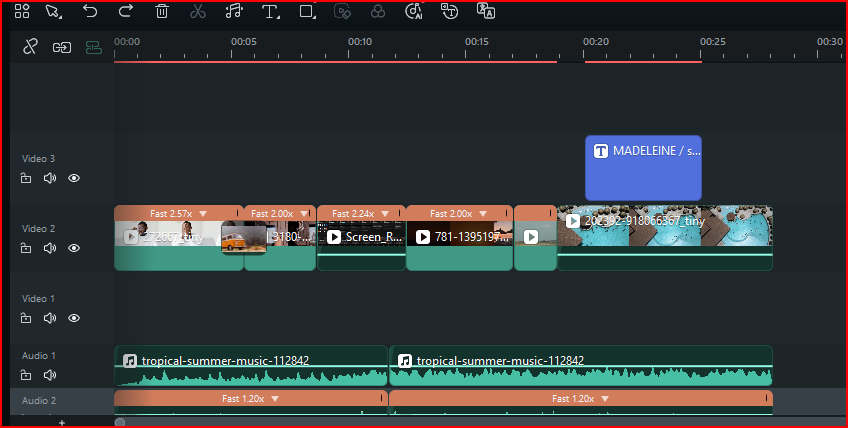Viewport: 848px width, 428px height.
Task: Open the audio music-note tool
Action: tap(234, 11)
